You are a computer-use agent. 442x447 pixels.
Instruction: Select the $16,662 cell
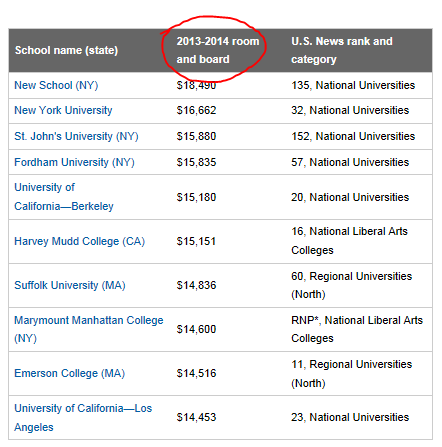click(196, 110)
